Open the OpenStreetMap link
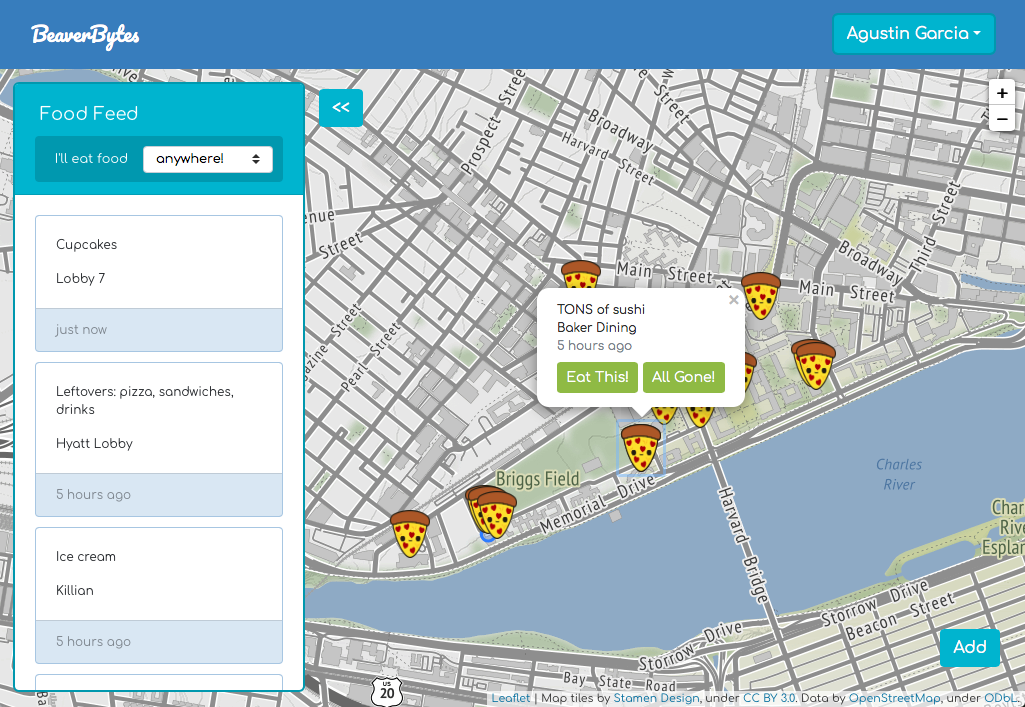The width and height of the screenshot is (1025, 707). [x=894, y=698]
